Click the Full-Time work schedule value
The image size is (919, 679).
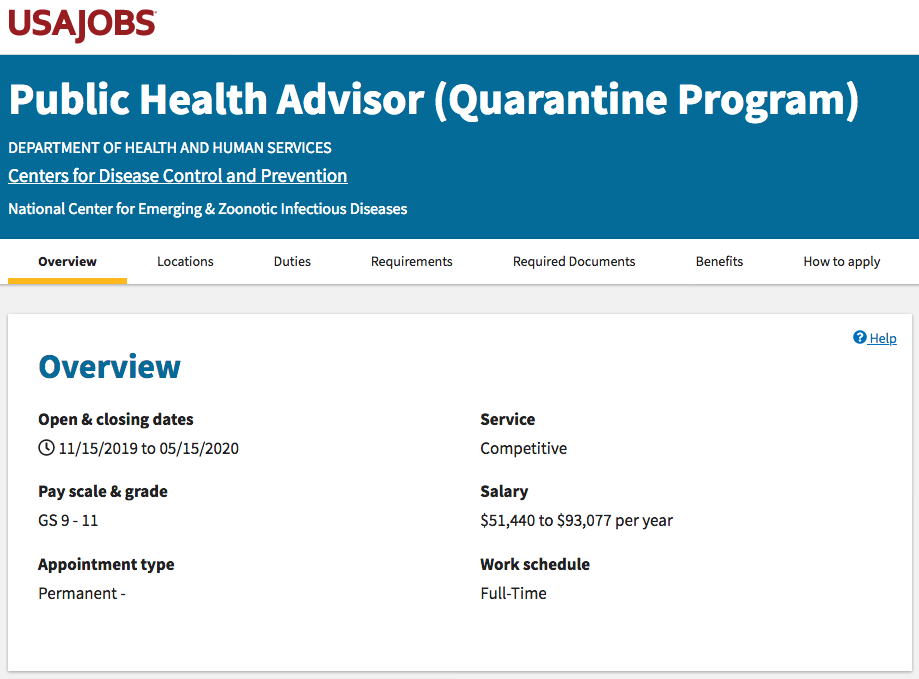point(513,593)
